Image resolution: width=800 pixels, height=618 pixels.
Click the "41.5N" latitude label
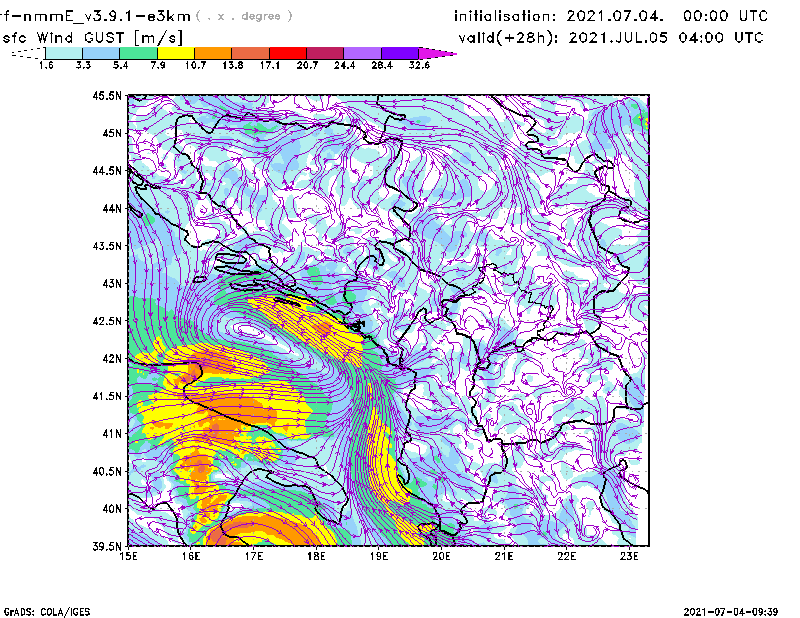107,396
